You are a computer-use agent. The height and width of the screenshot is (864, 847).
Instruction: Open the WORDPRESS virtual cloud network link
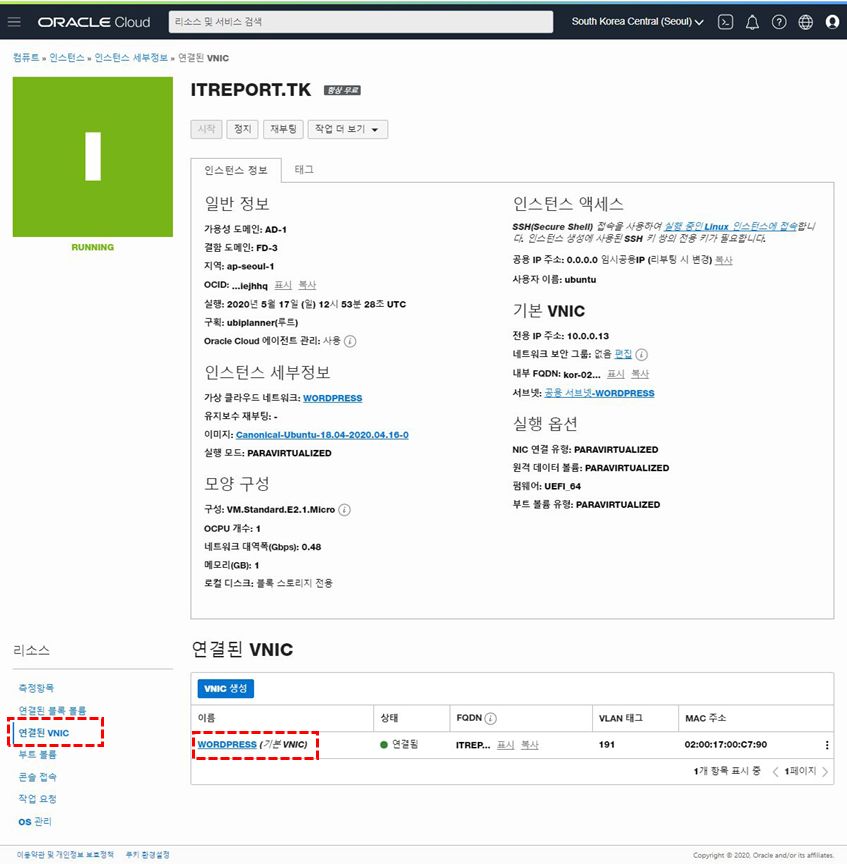click(333, 398)
